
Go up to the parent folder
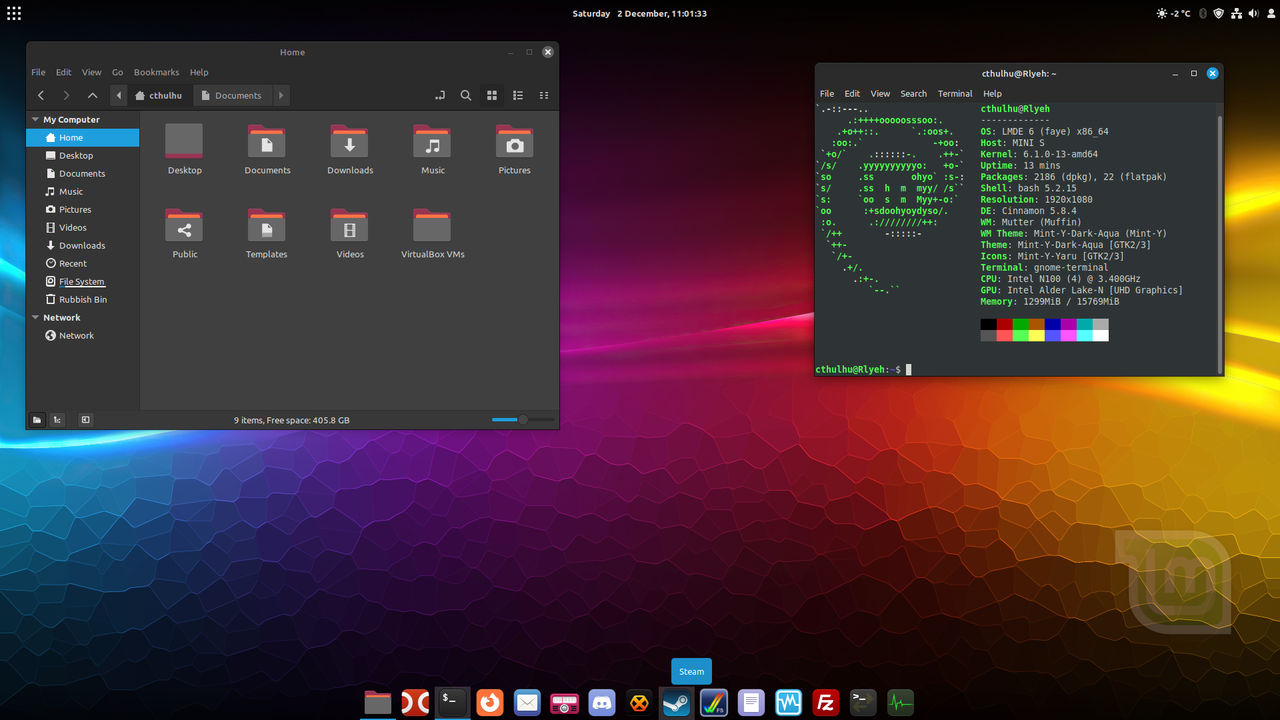(x=92, y=96)
